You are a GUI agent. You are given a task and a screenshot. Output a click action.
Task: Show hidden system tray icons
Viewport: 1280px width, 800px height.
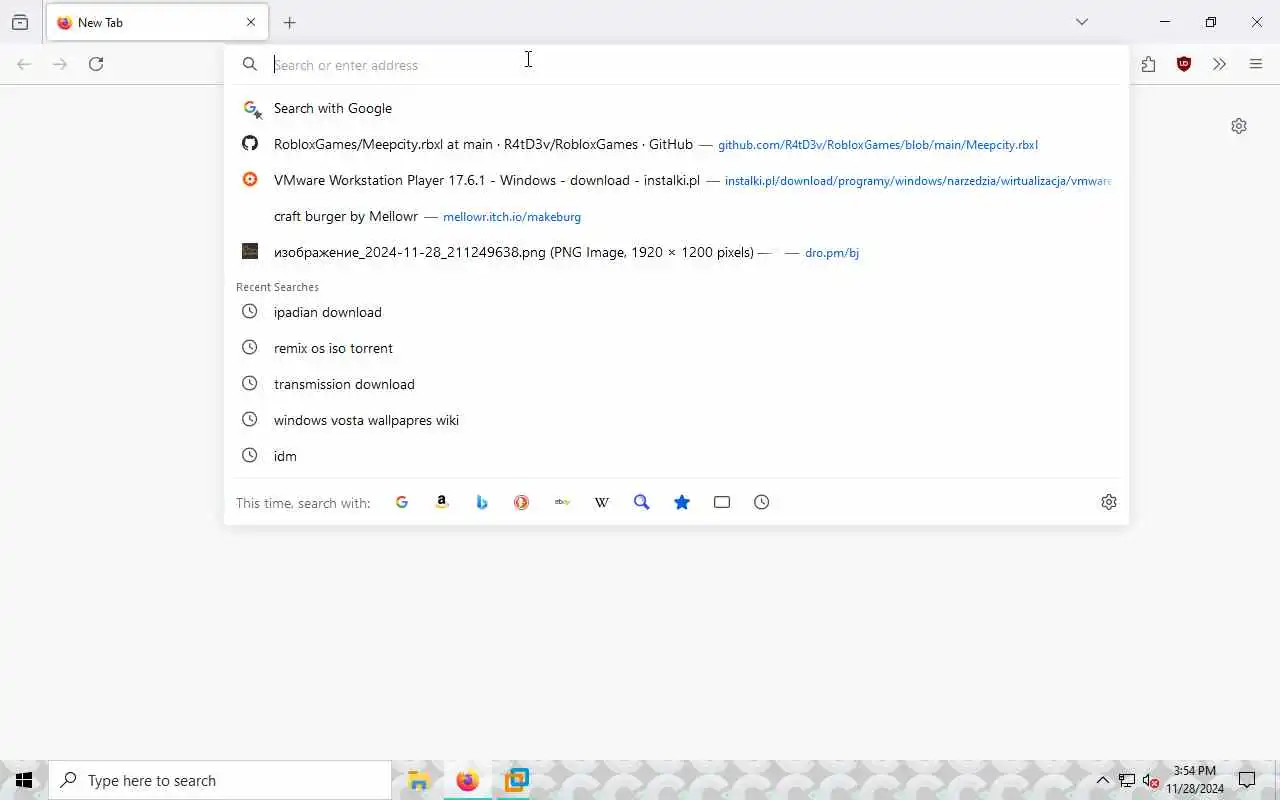tap(1103, 781)
